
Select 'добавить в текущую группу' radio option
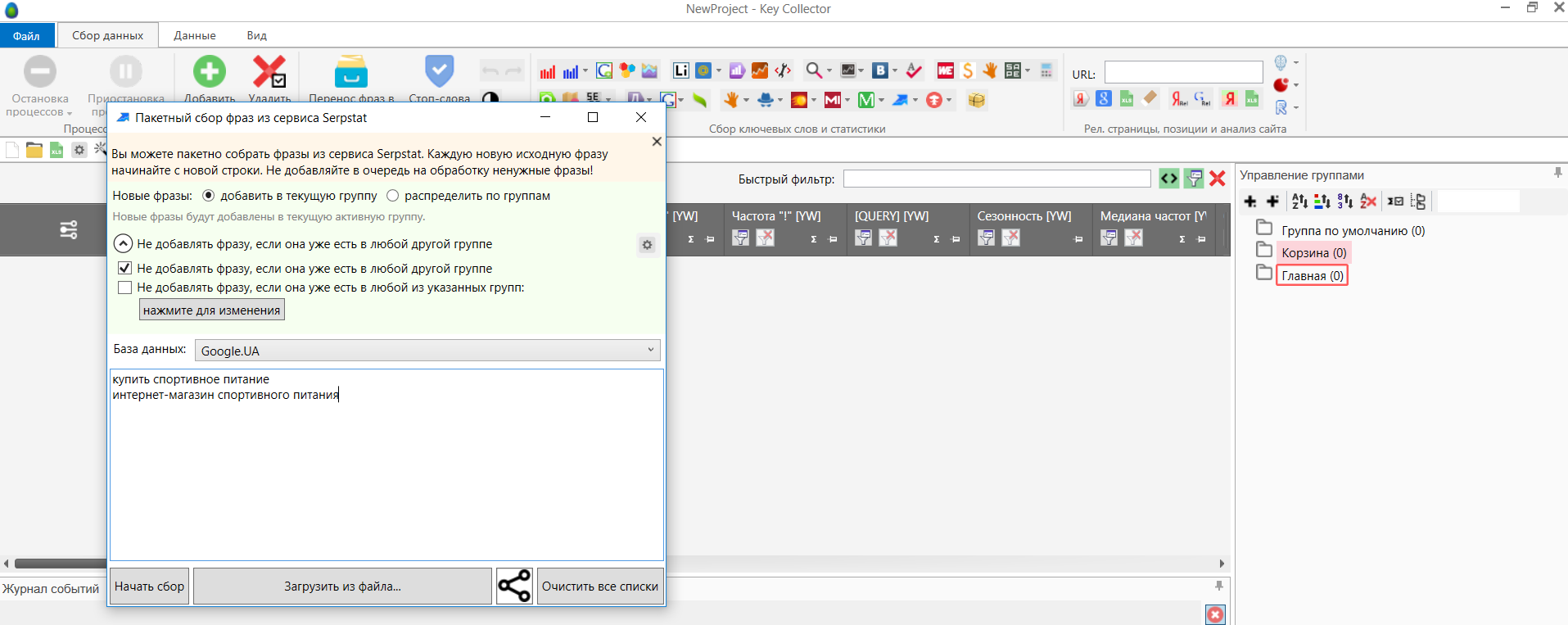(209, 196)
